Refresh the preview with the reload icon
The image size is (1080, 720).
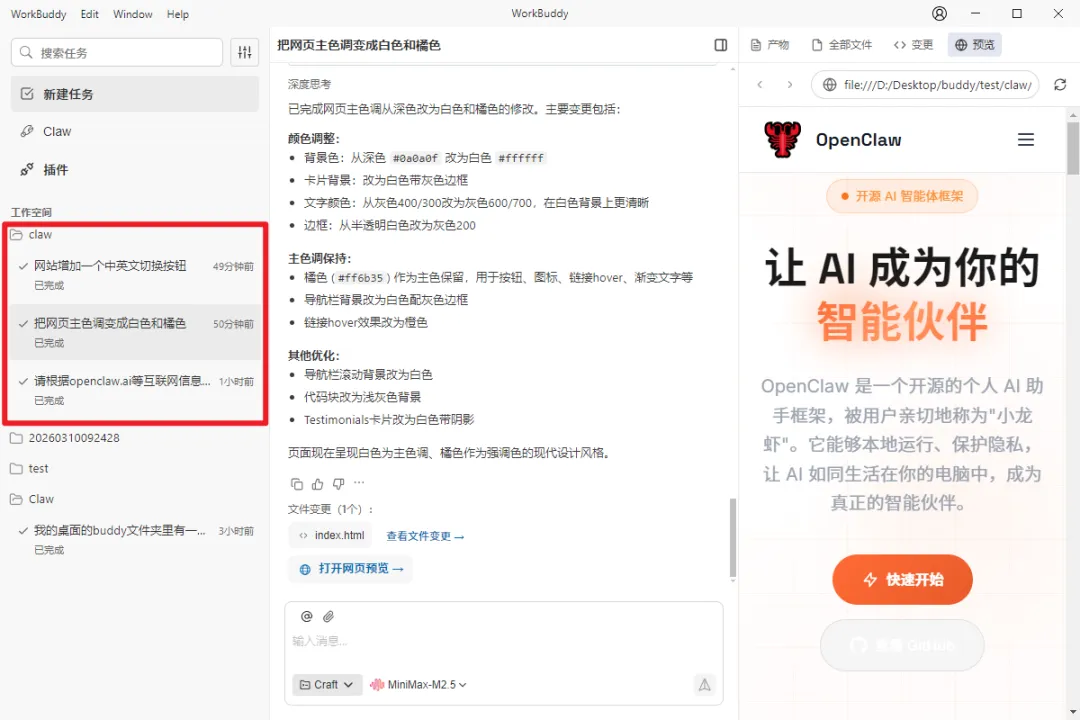(1060, 85)
